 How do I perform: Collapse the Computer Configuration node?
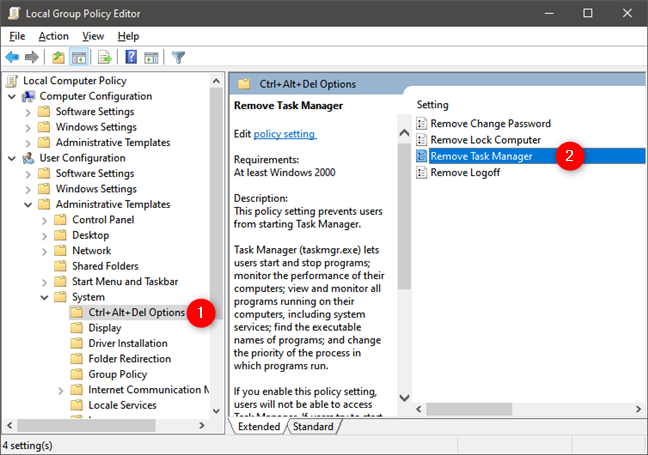pyautogui.click(x=12, y=97)
